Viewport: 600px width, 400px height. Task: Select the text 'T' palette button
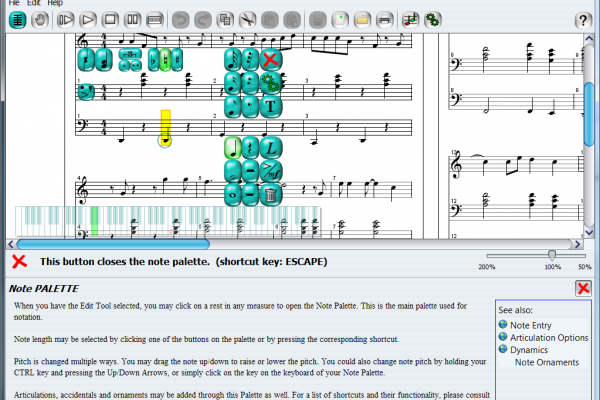click(270, 105)
